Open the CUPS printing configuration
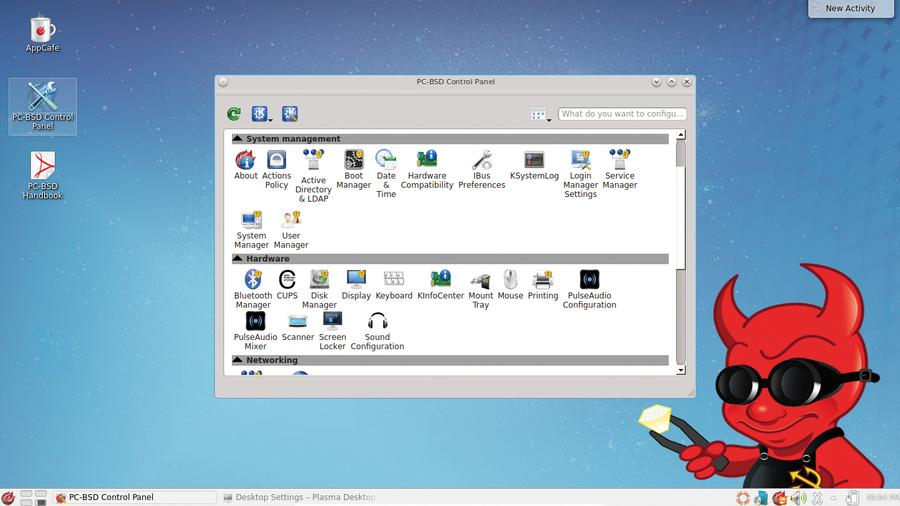Image resolution: width=900 pixels, height=506 pixels. coord(287,285)
